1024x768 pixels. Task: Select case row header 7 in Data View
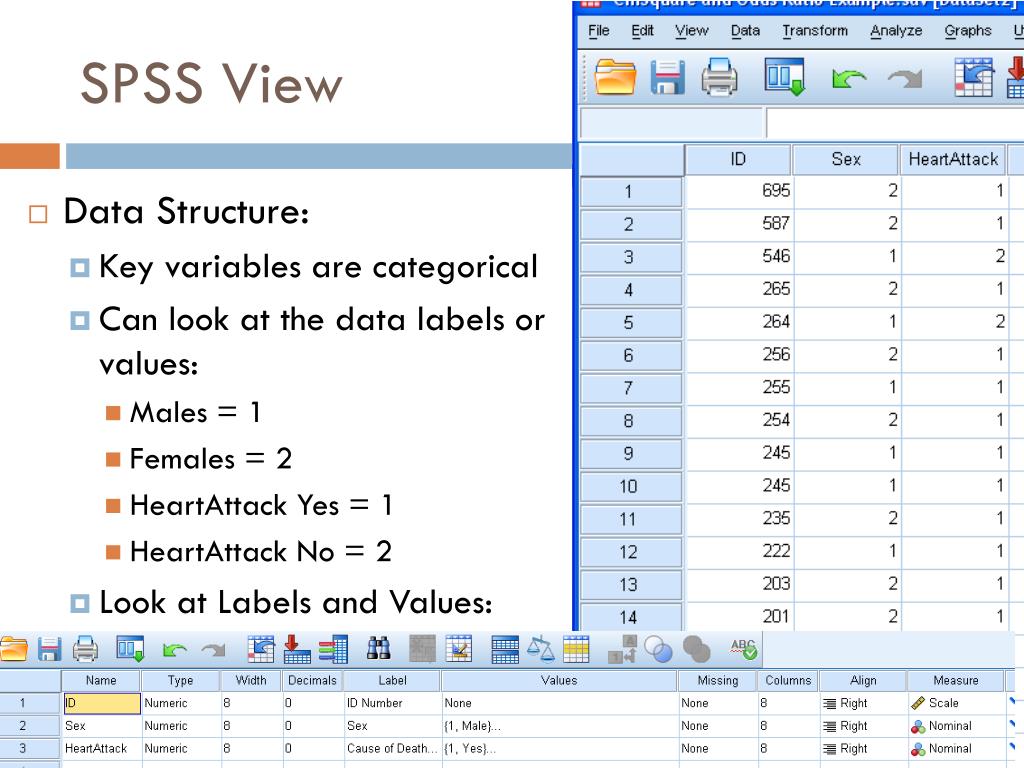tap(631, 388)
